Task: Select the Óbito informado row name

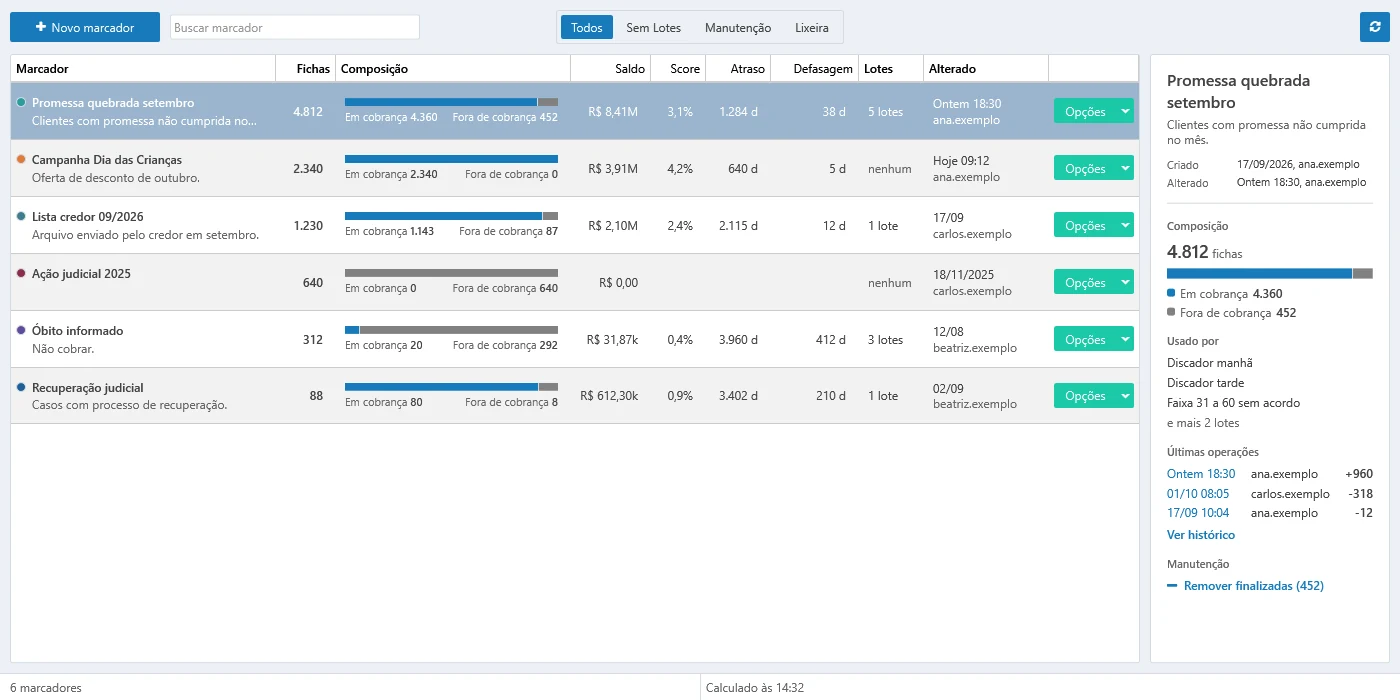Action: 78,331
